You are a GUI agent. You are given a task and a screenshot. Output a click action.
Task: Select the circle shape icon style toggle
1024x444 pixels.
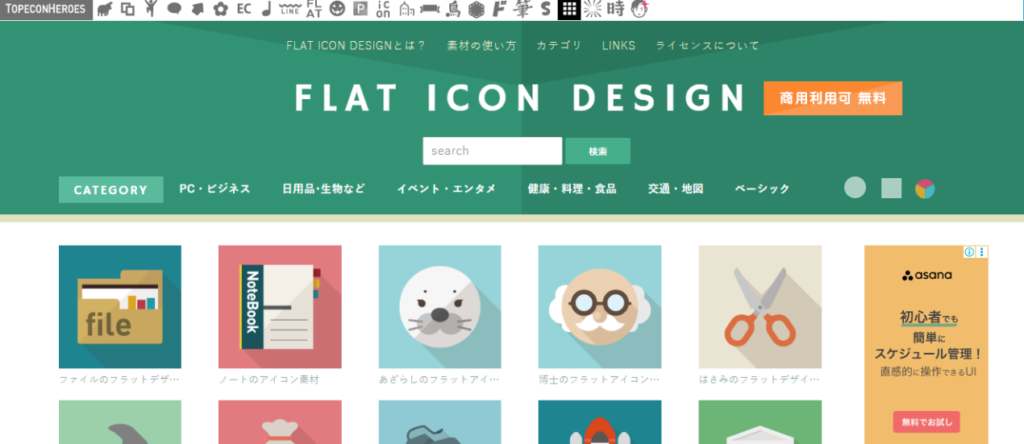pyautogui.click(x=855, y=188)
